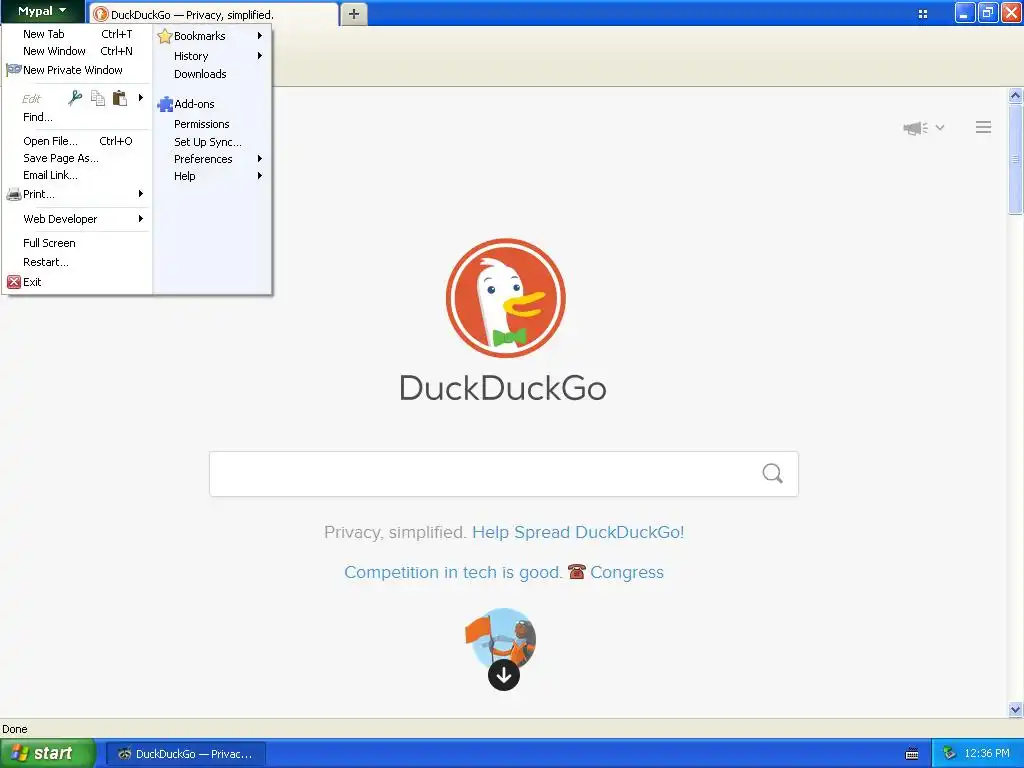Choose New Private Window
Viewport: 1024px width, 768px height.
[77, 70]
